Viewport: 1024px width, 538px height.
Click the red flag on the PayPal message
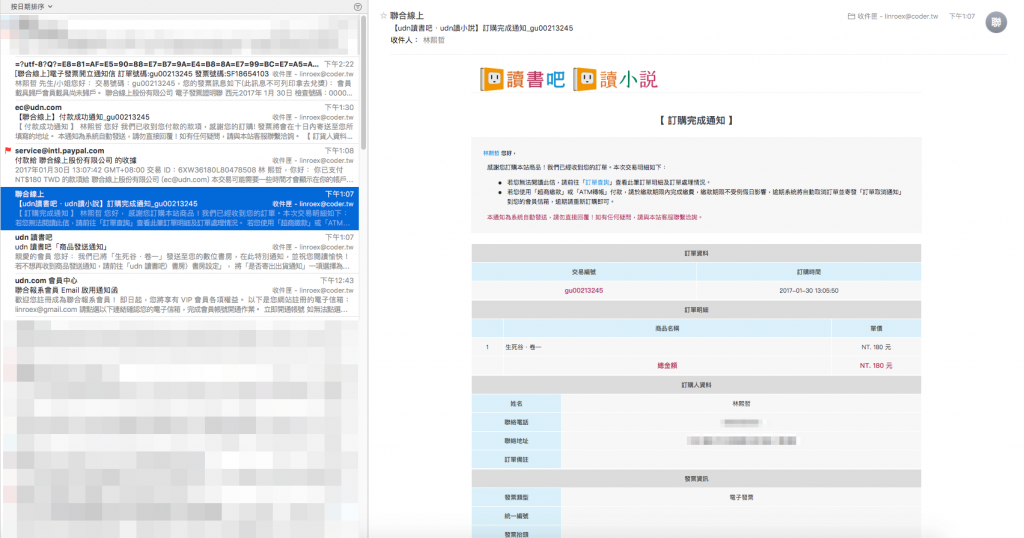pyautogui.click(x=8, y=151)
